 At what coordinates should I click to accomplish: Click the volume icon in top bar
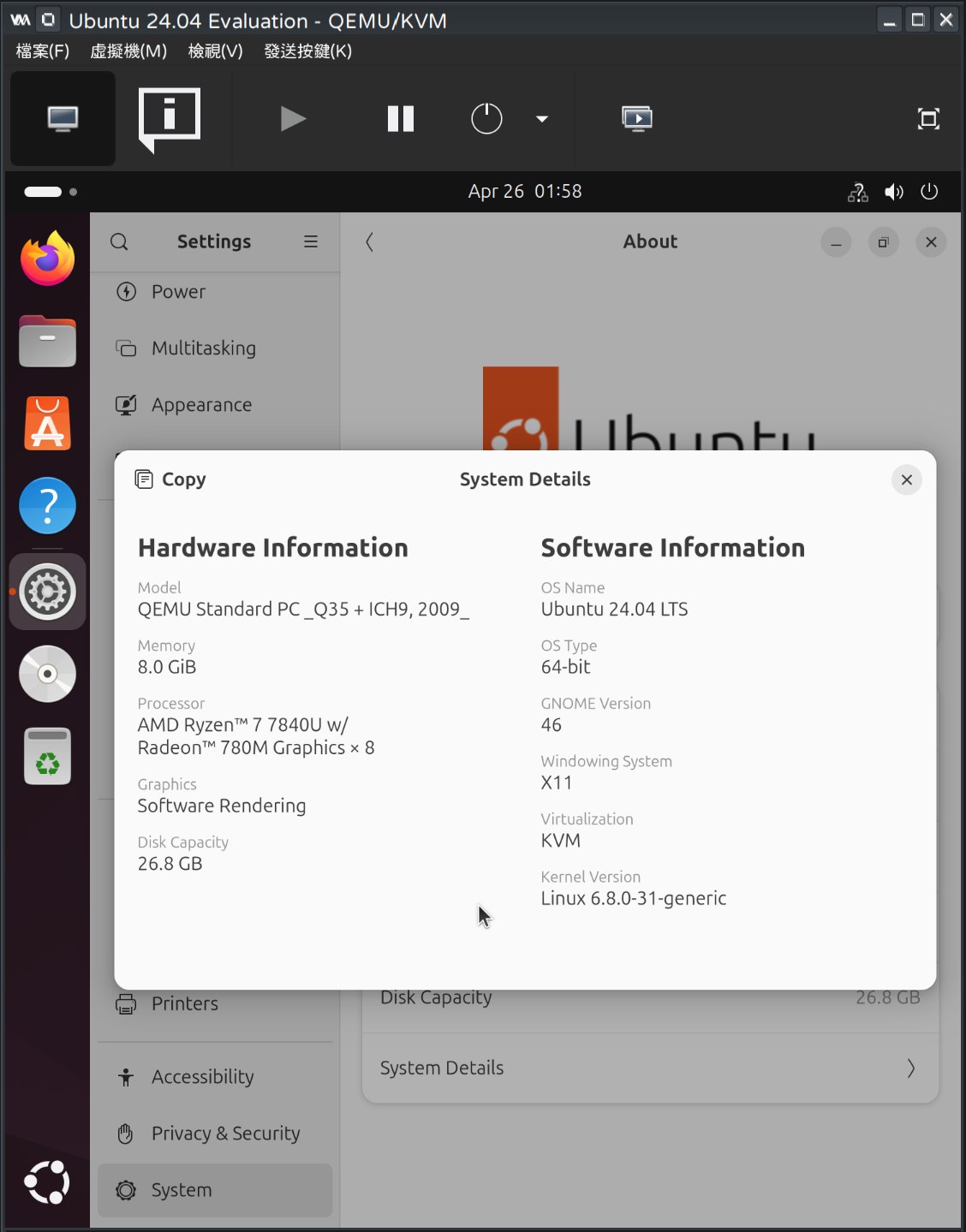(893, 192)
